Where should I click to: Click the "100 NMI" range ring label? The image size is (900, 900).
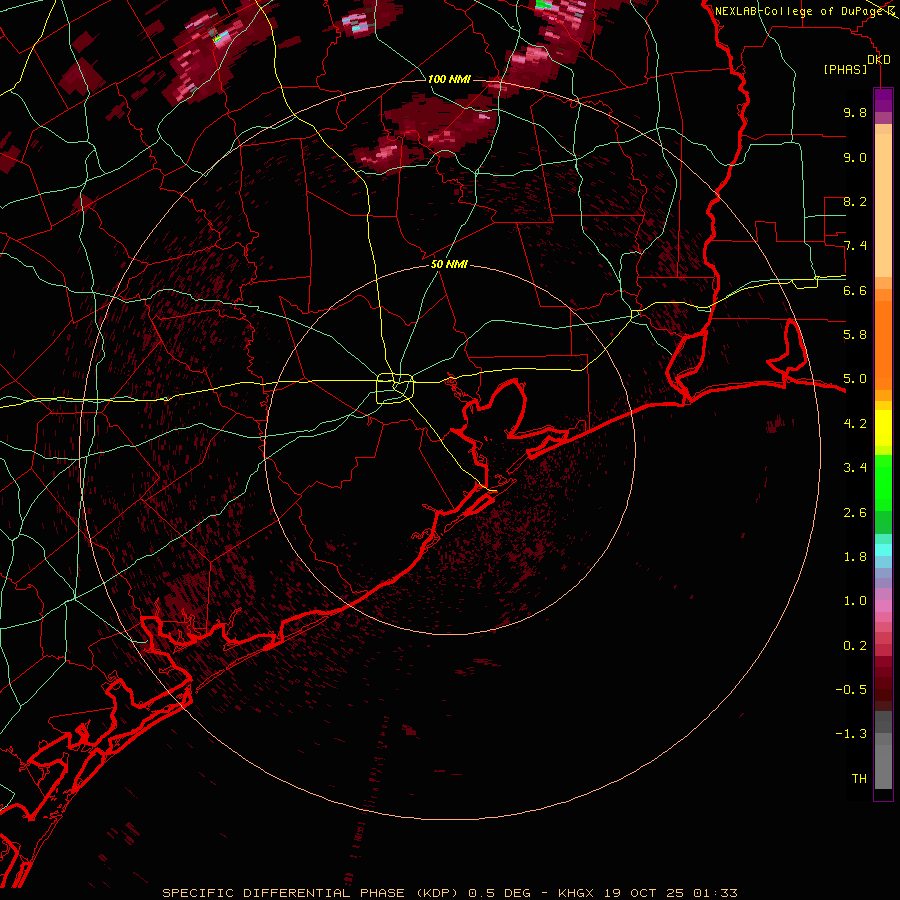[449, 79]
